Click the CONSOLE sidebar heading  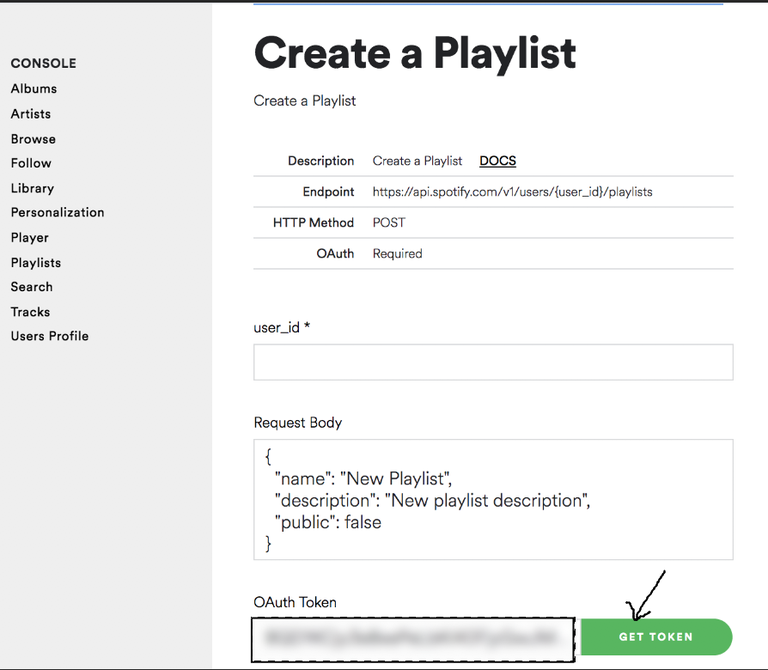click(x=43, y=63)
